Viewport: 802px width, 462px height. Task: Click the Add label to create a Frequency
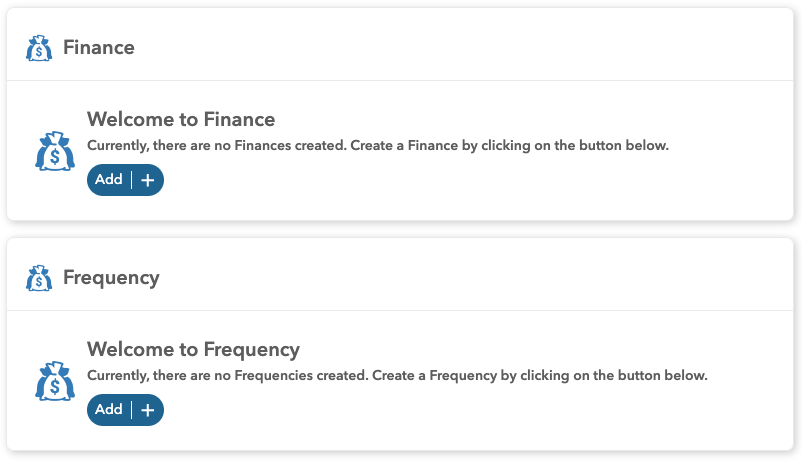tap(109, 410)
